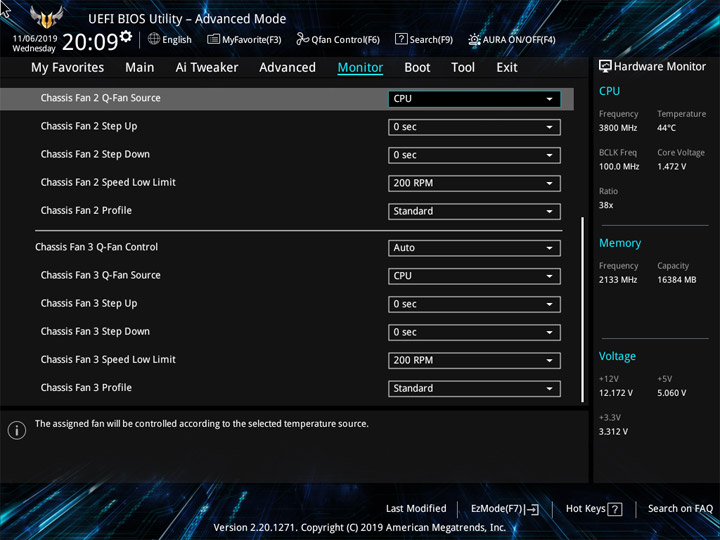Click the 44°C temperature value
Screen dimensions: 720x540
tap(666, 128)
